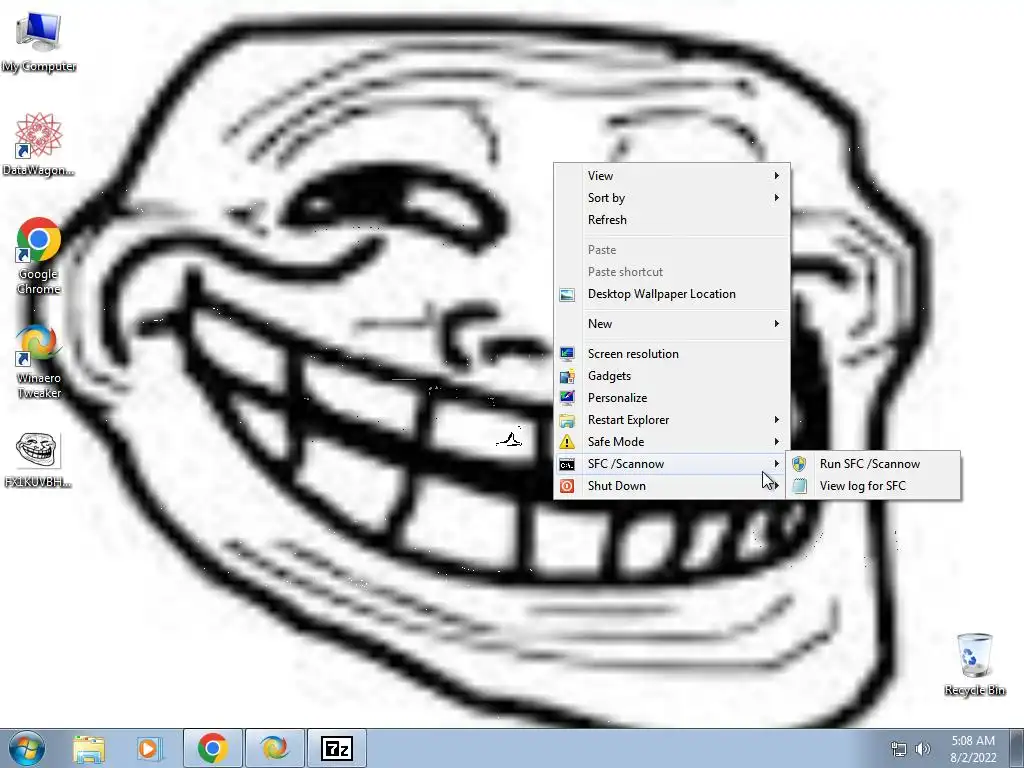This screenshot has width=1024, height=768.
Task: Expand the Sort by submenu
Action: tap(672, 198)
